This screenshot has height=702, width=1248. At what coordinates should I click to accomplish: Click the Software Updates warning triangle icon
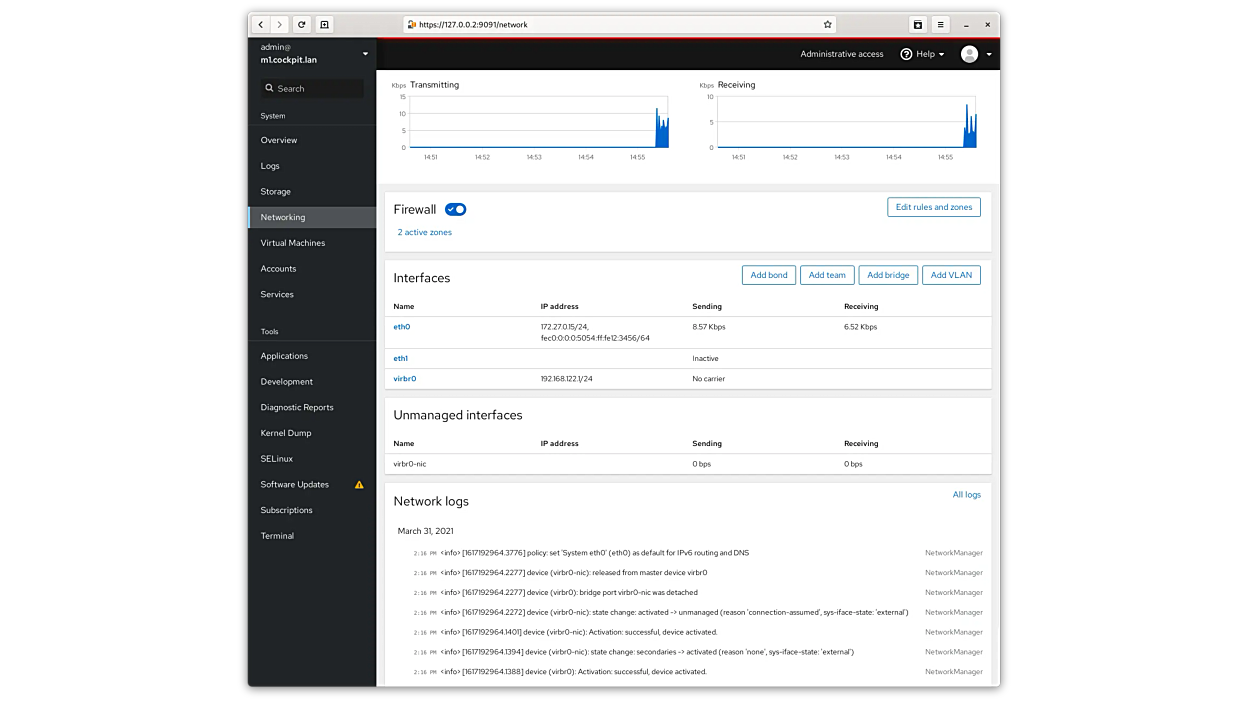(x=359, y=485)
